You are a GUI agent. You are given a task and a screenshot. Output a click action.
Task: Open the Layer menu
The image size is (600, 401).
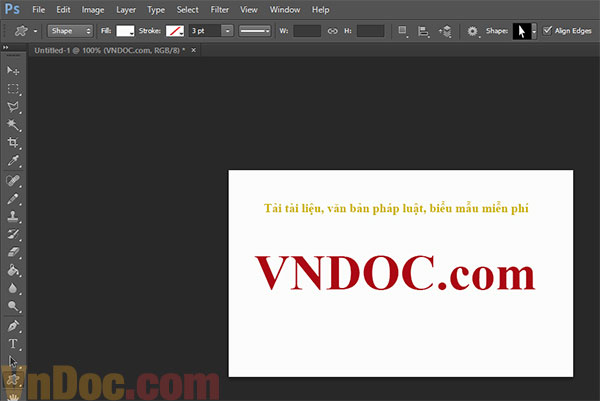coord(126,10)
